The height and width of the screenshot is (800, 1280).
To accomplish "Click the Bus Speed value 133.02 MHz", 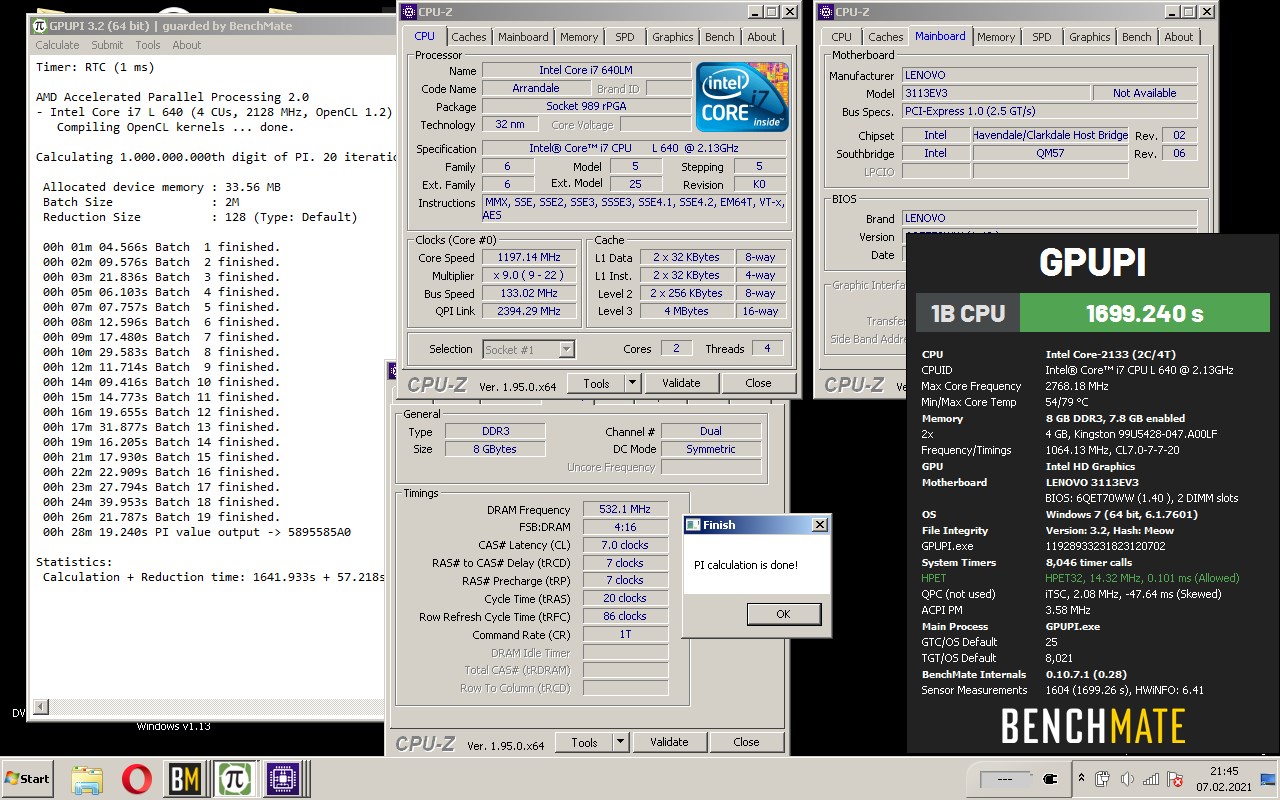I will (529, 293).
